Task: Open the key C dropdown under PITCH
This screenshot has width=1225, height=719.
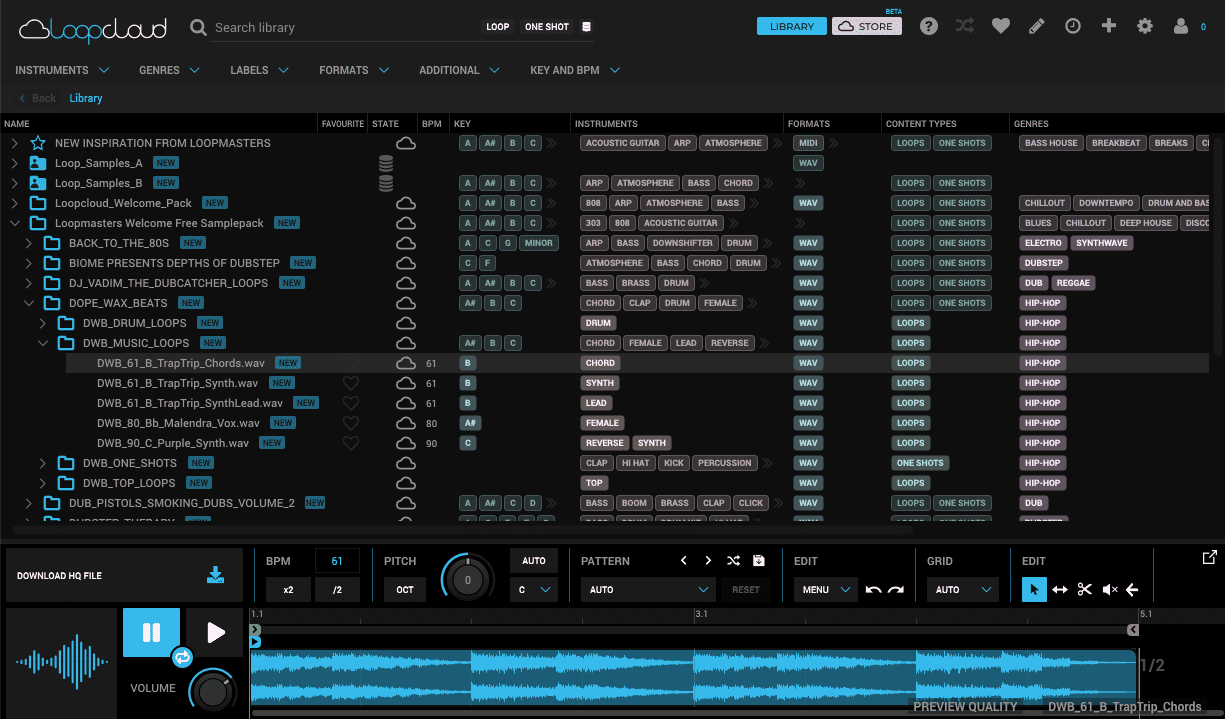Action: point(534,589)
